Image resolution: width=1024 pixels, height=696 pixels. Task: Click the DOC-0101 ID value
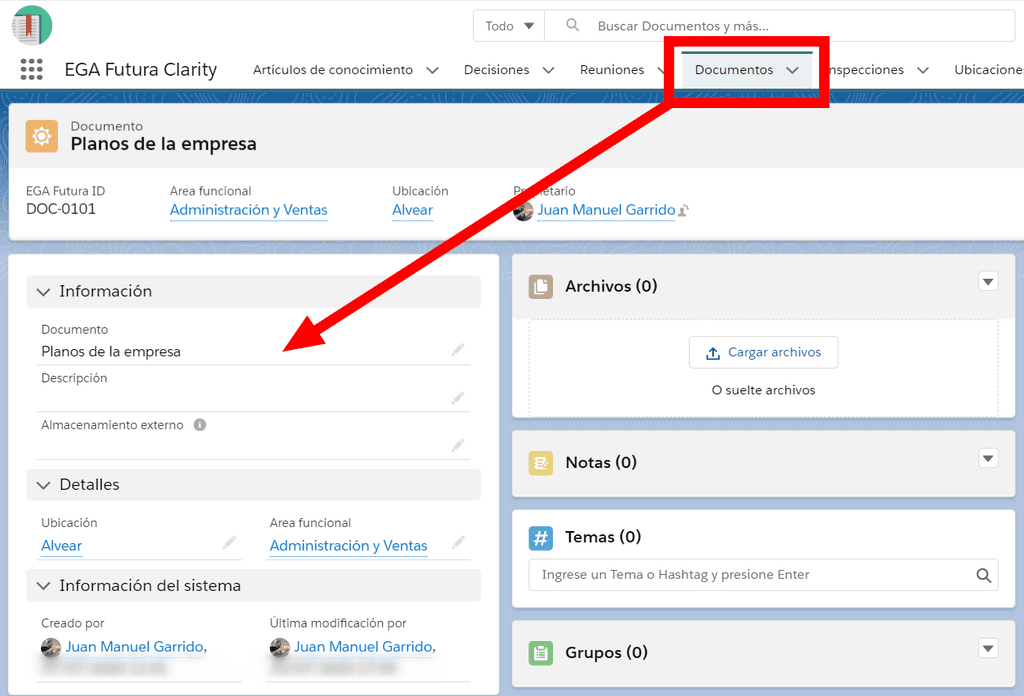(x=61, y=210)
